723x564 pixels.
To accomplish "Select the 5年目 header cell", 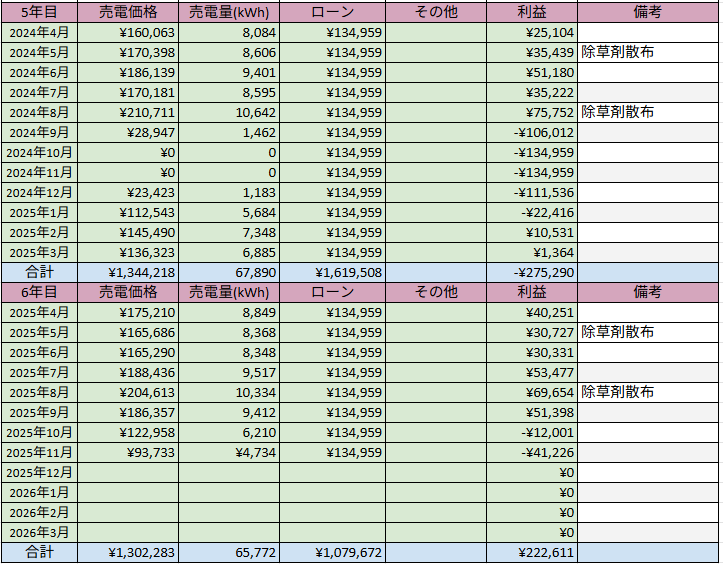I will (38, 12).
